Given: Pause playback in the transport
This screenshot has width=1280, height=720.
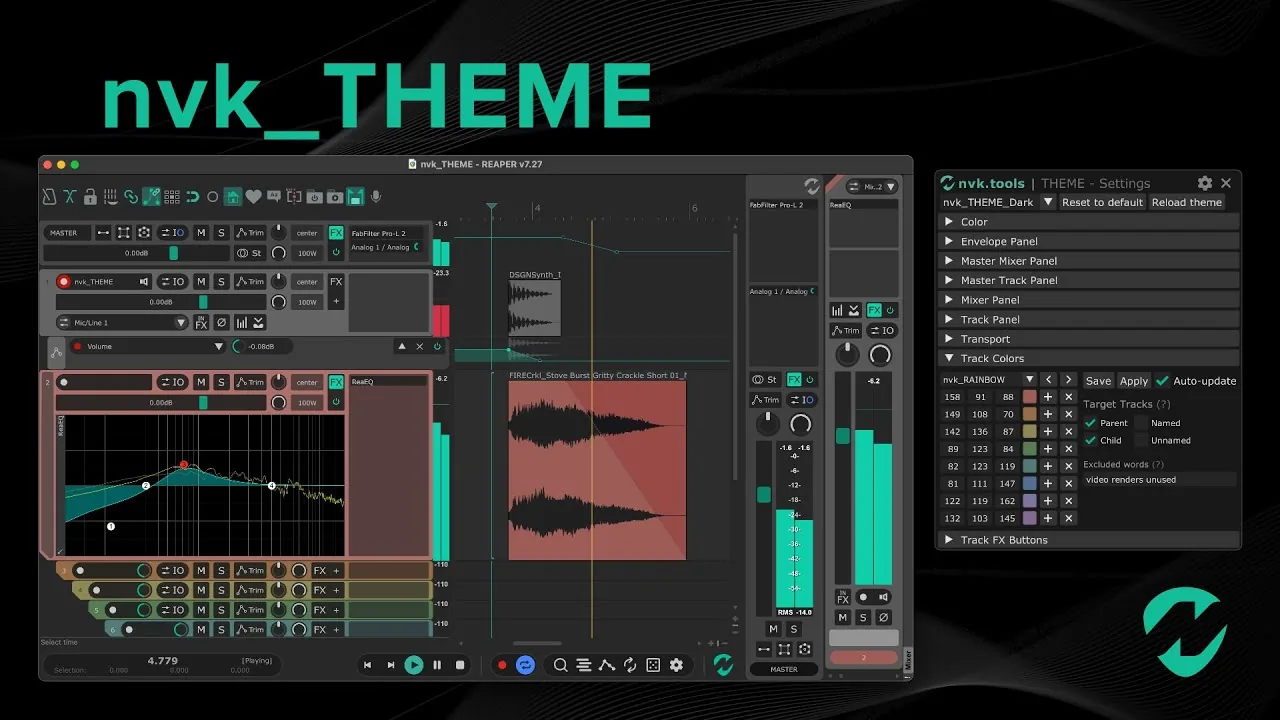Looking at the screenshot, I should pos(437,665).
